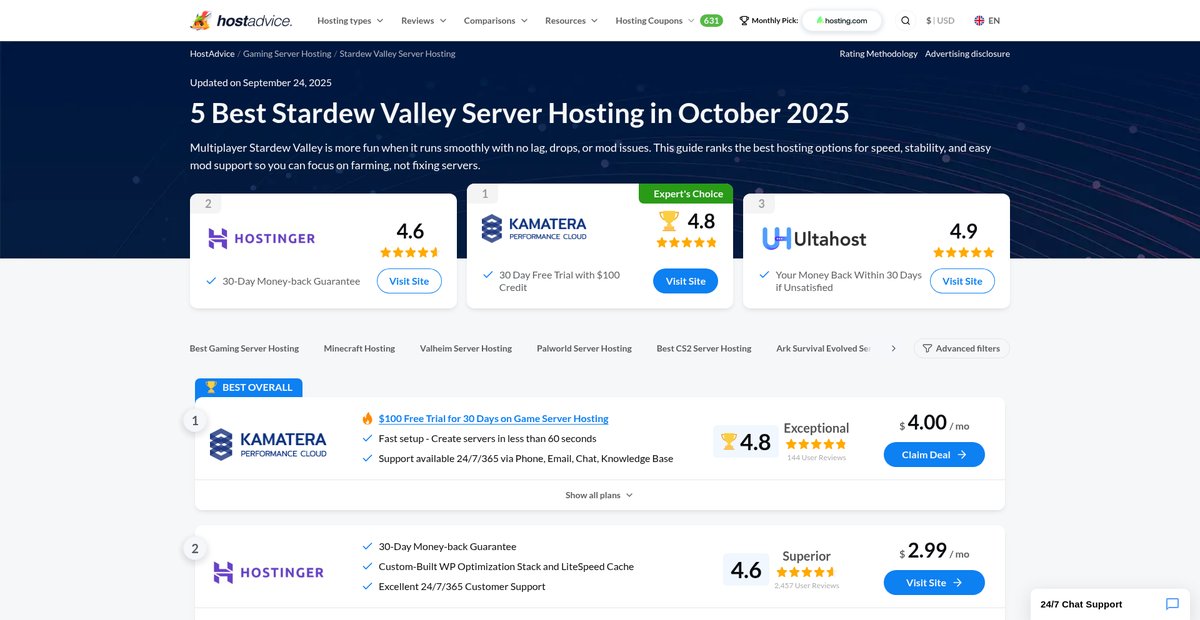Click the chat bubble icon

point(1172,604)
